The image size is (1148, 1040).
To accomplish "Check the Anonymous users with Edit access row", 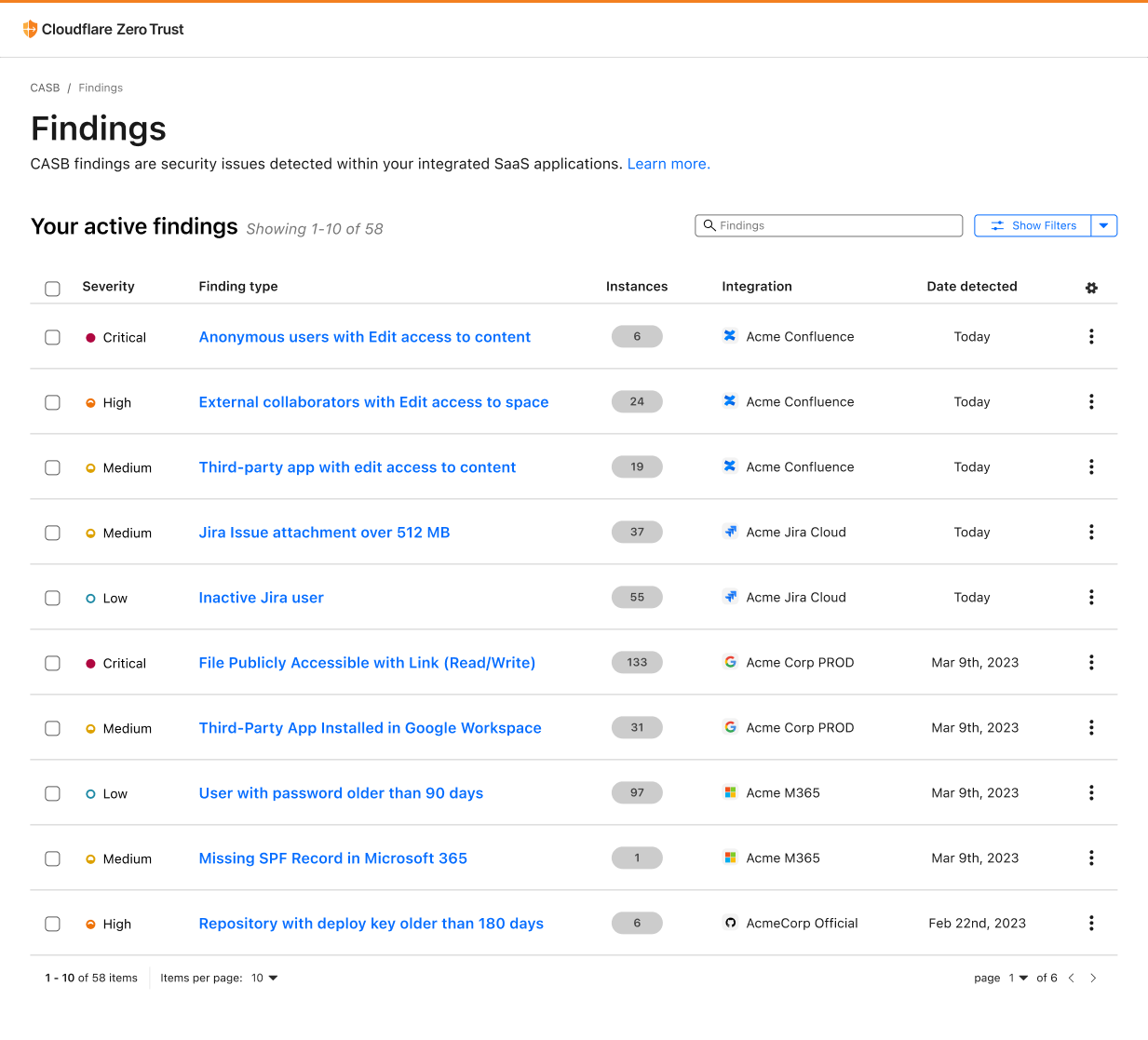I will (x=53, y=337).
